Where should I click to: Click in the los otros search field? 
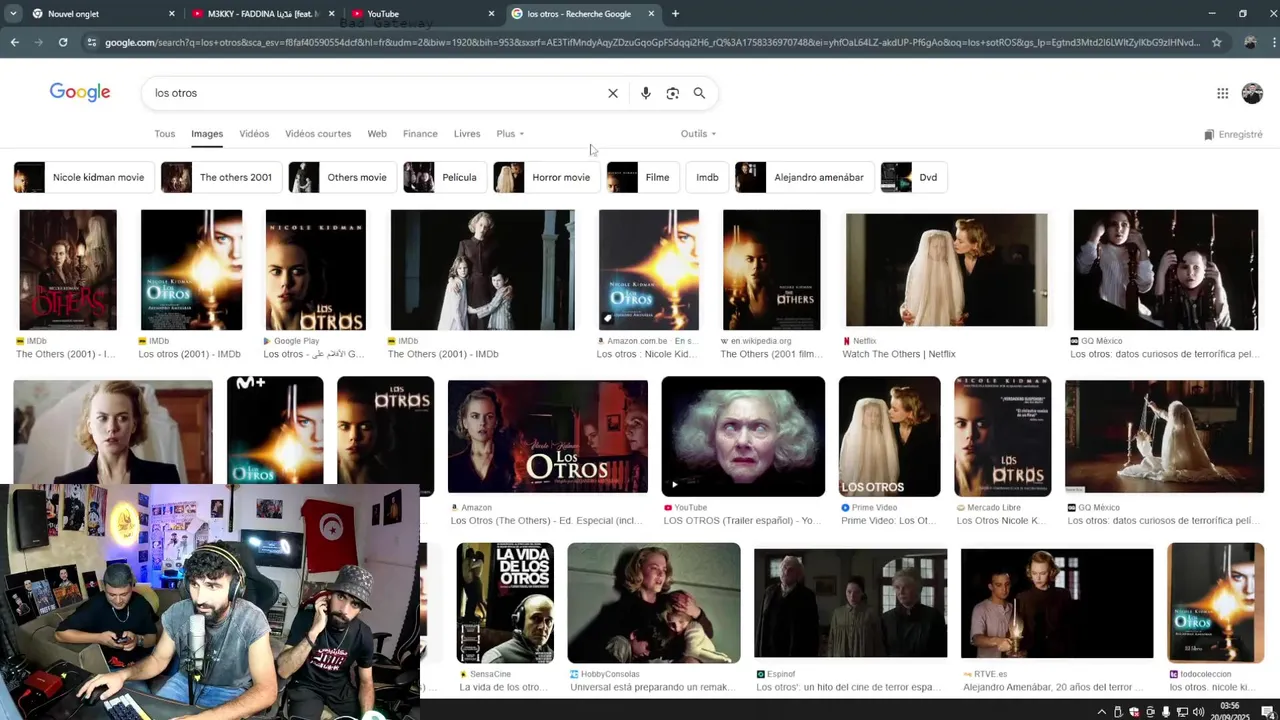375,93
